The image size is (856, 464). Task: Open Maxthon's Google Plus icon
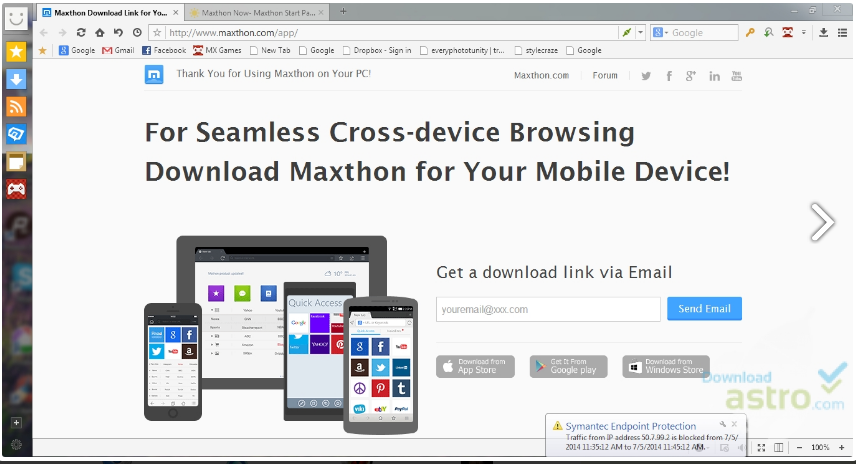(x=691, y=76)
